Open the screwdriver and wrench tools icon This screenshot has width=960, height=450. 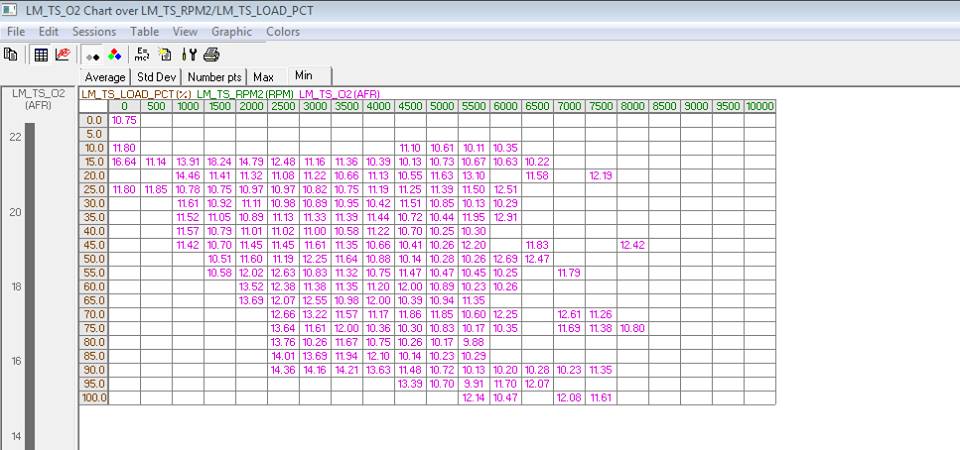(x=189, y=55)
